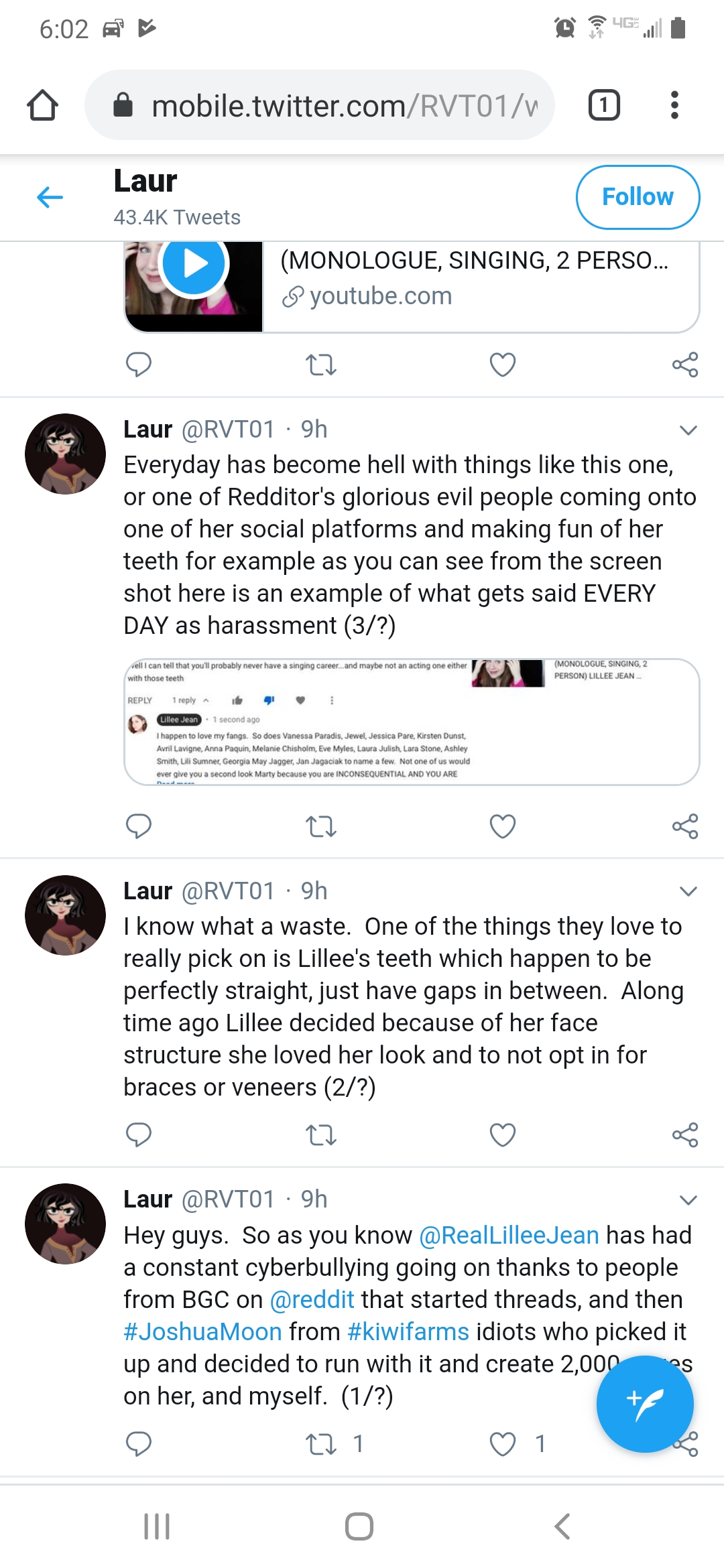The height and width of the screenshot is (1568, 724).
Task: Go back with the blue arrow
Action: 50,197
